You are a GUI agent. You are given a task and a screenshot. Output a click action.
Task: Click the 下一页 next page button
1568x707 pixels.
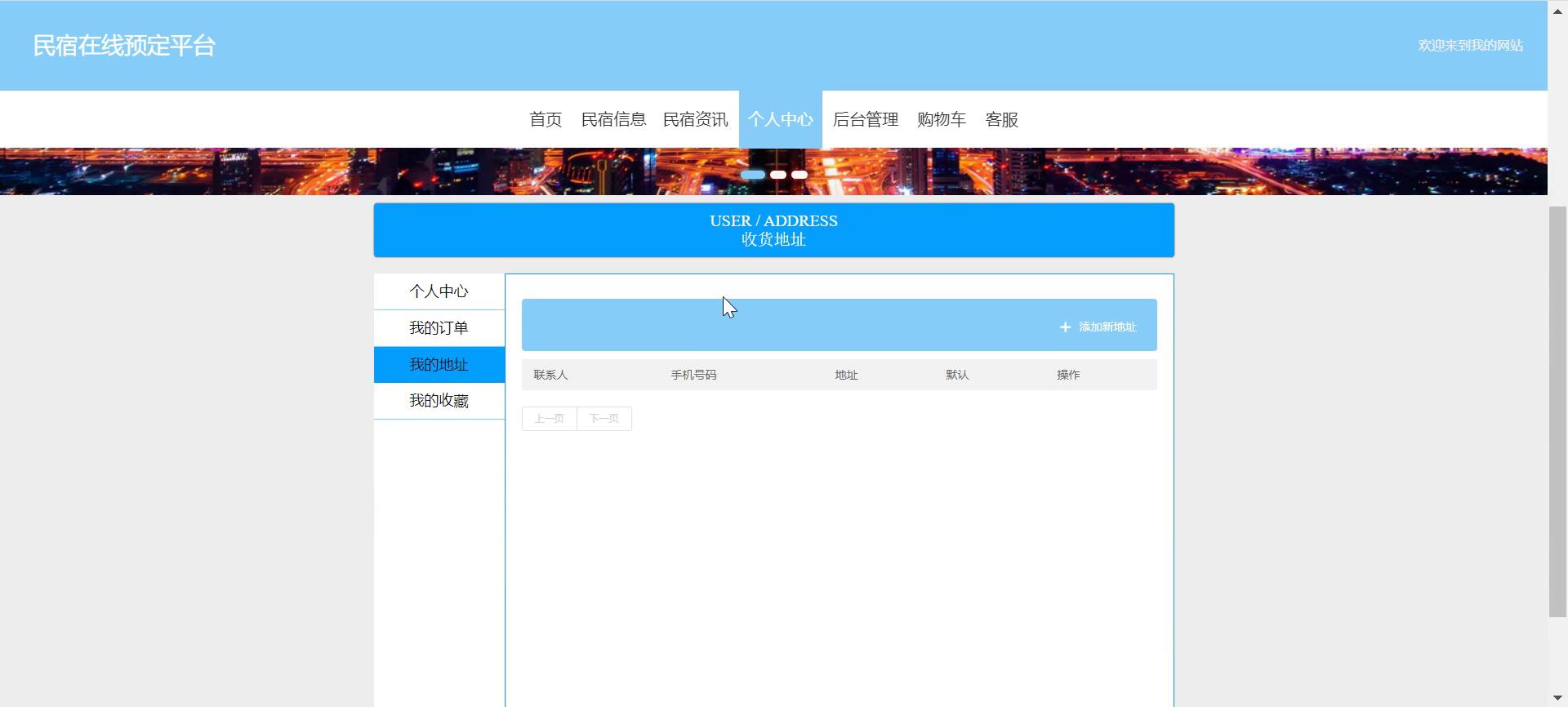(x=604, y=419)
